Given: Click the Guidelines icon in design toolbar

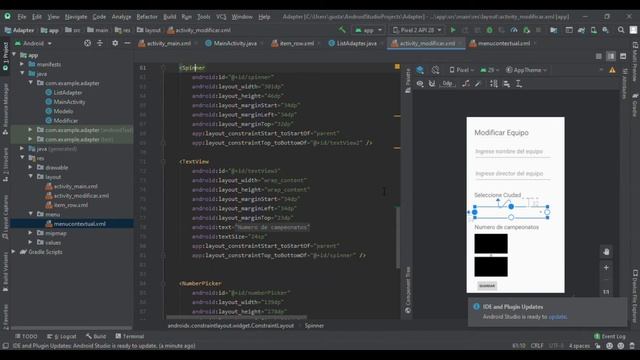Looking at the screenshot, I should point(519,84).
